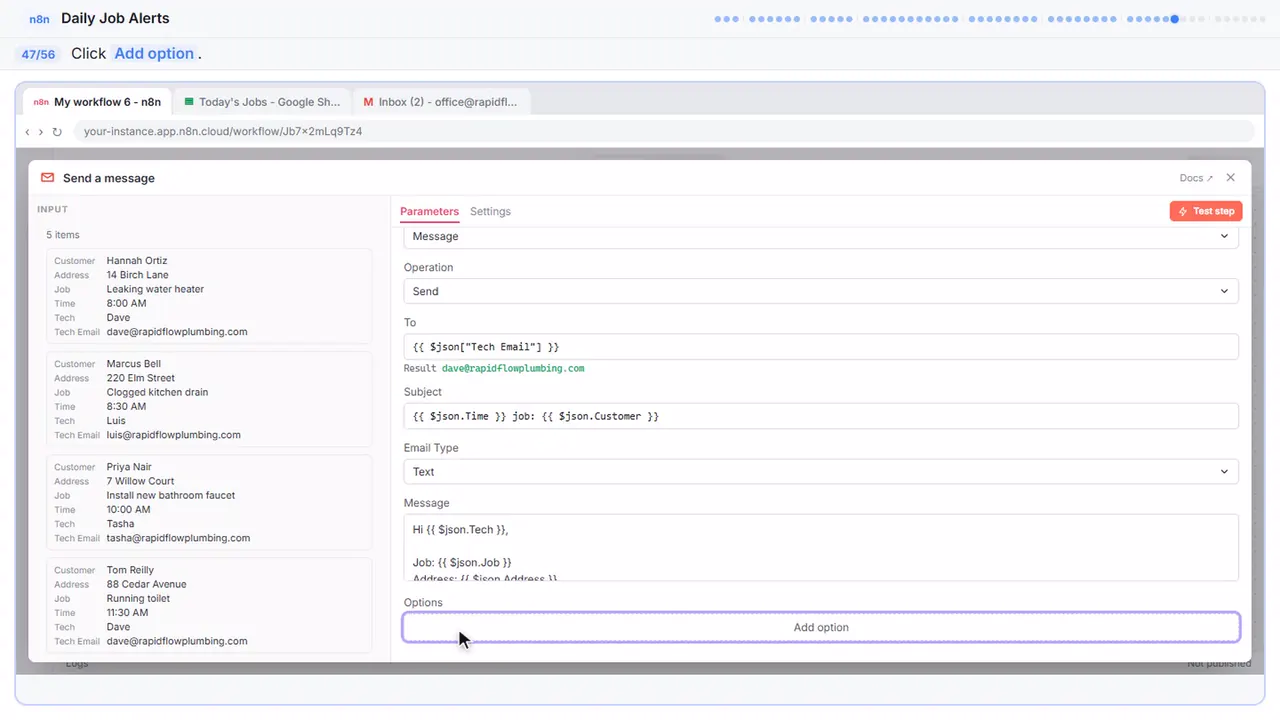Click the job "Install new bathroom faucet"
Screen dimensions: 1280x720
[x=171, y=495]
